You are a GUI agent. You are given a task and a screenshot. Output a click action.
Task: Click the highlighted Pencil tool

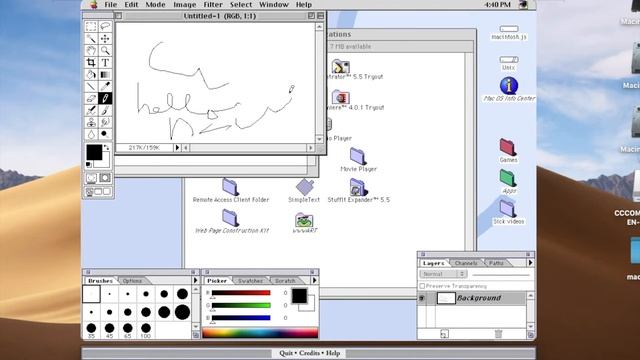coord(105,98)
